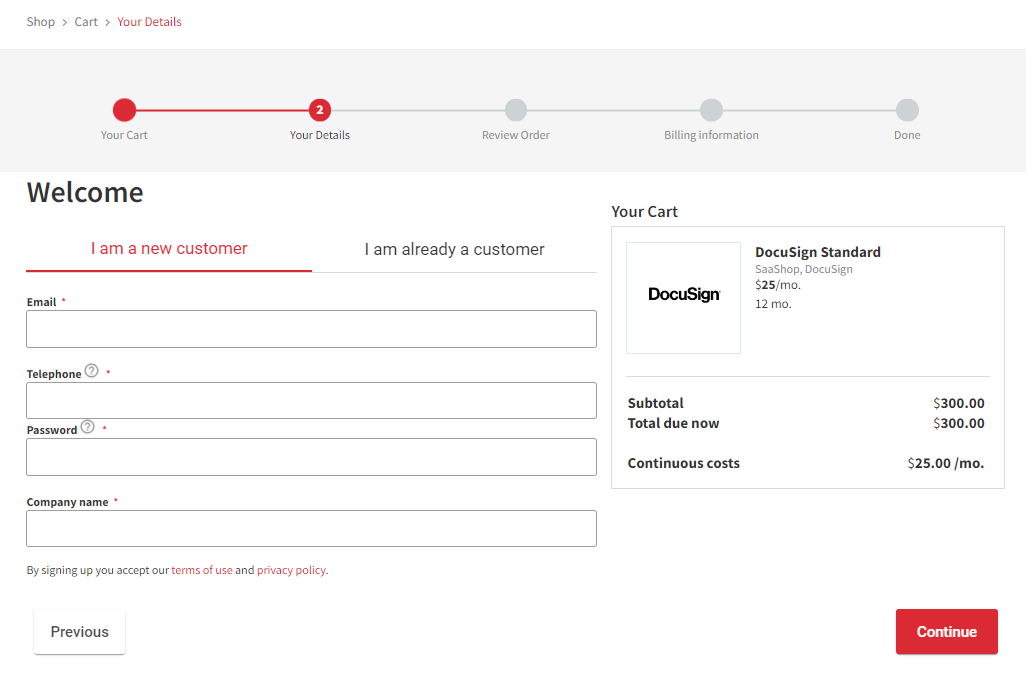Click the 'Total due now' label
Image resolution: width=1026 pixels, height=682 pixels.
point(673,423)
